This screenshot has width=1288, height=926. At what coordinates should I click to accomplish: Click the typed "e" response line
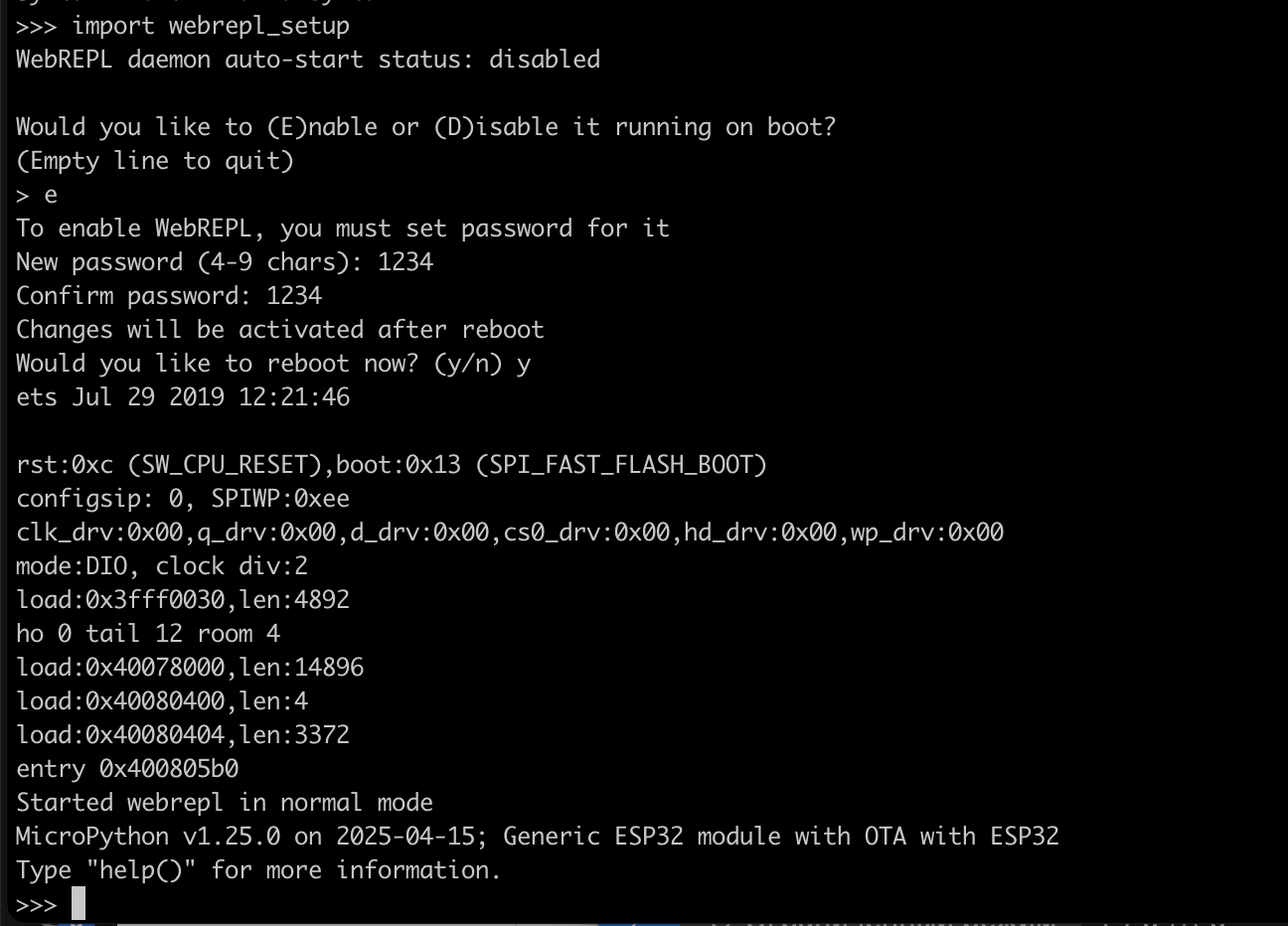(50, 195)
